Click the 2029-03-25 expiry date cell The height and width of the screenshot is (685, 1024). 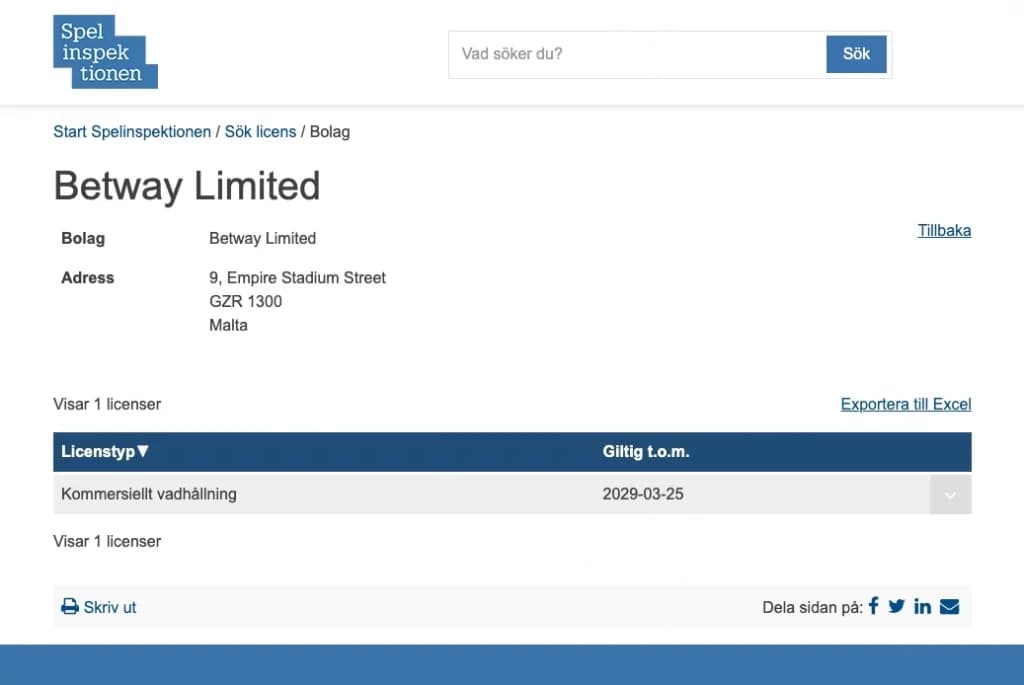(643, 494)
